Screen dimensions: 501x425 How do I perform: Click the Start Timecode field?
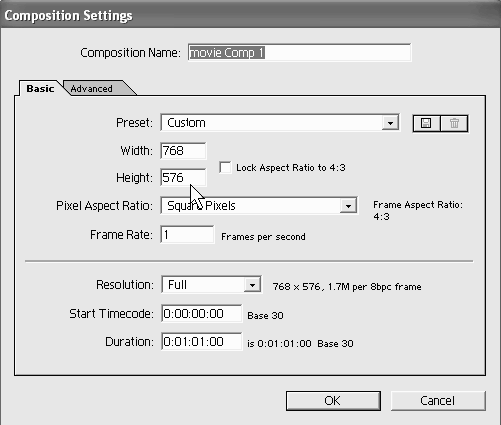pyautogui.click(x=202, y=314)
